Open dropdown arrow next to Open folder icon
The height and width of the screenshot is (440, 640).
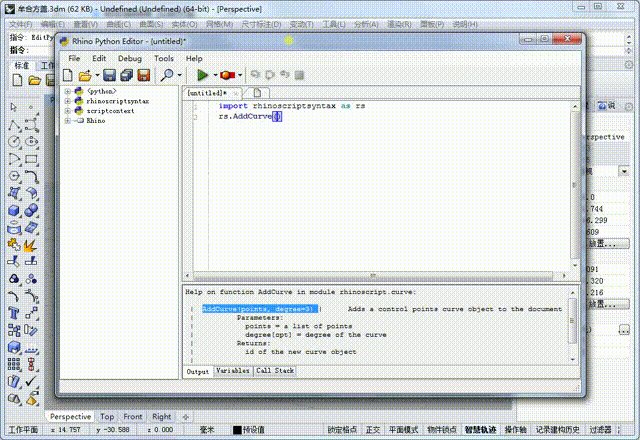point(97,76)
